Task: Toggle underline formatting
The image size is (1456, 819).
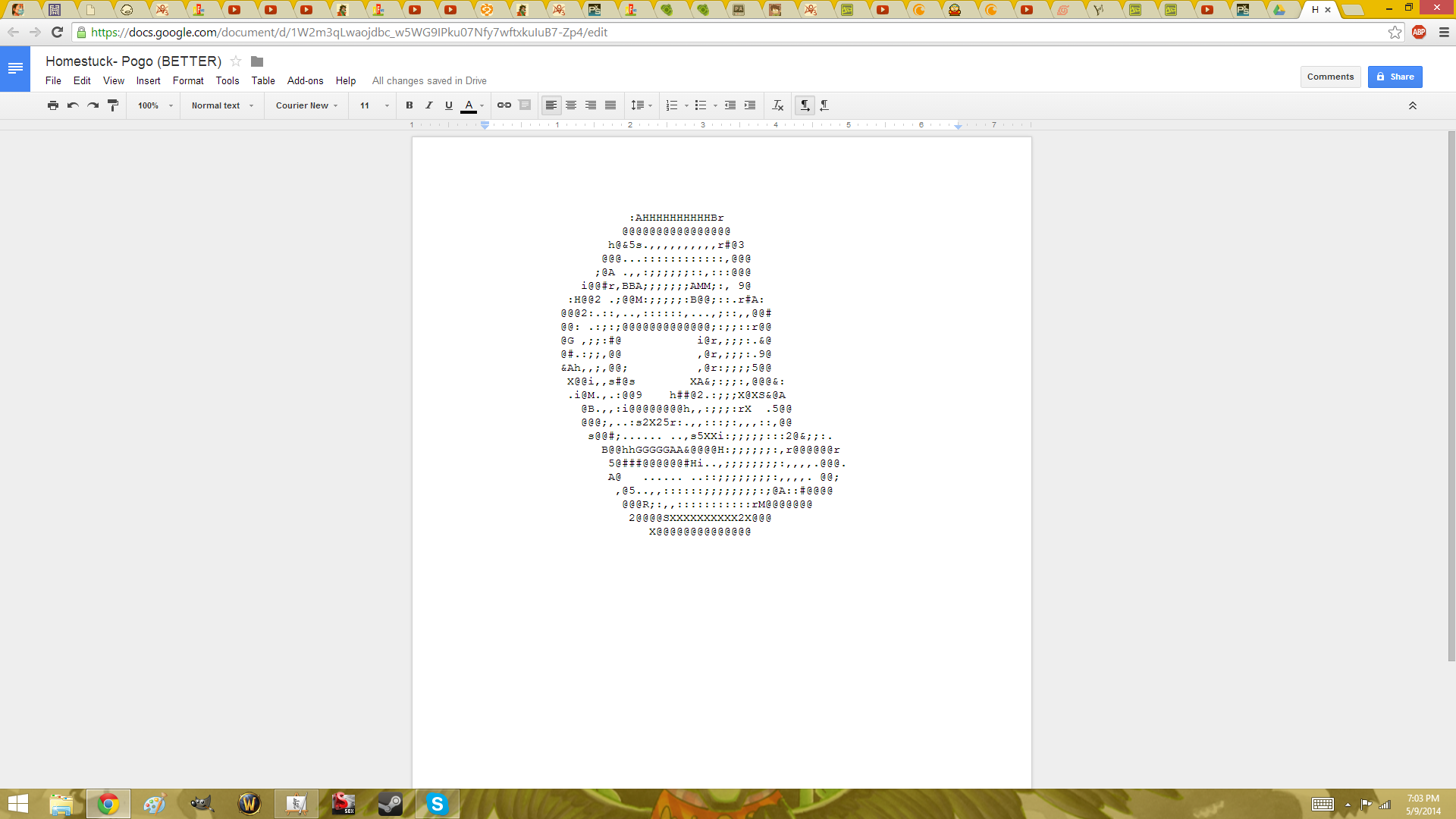Action: [x=449, y=105]
